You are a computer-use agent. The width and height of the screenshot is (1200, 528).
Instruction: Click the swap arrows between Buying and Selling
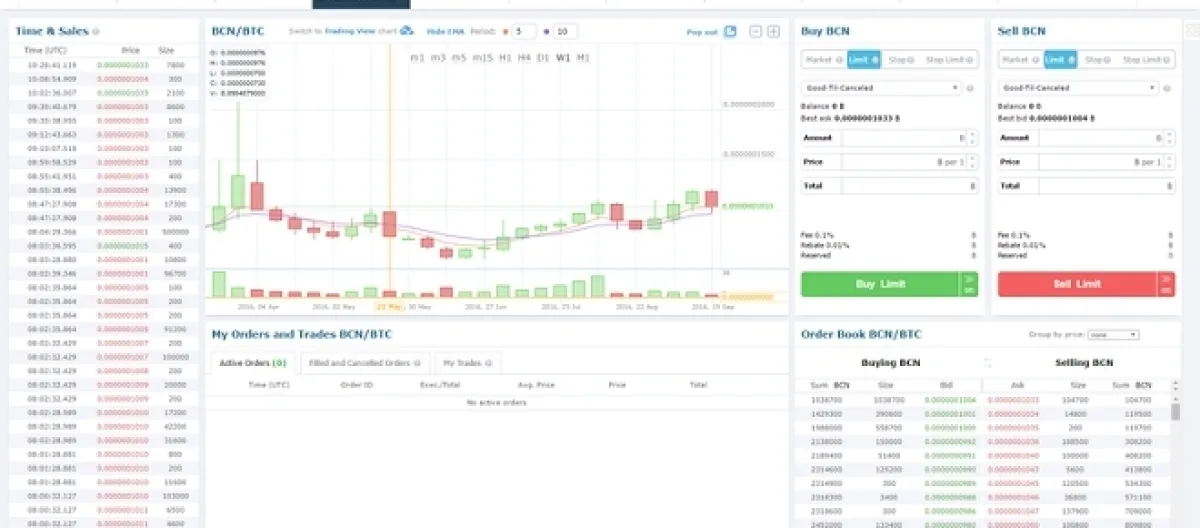987,363
